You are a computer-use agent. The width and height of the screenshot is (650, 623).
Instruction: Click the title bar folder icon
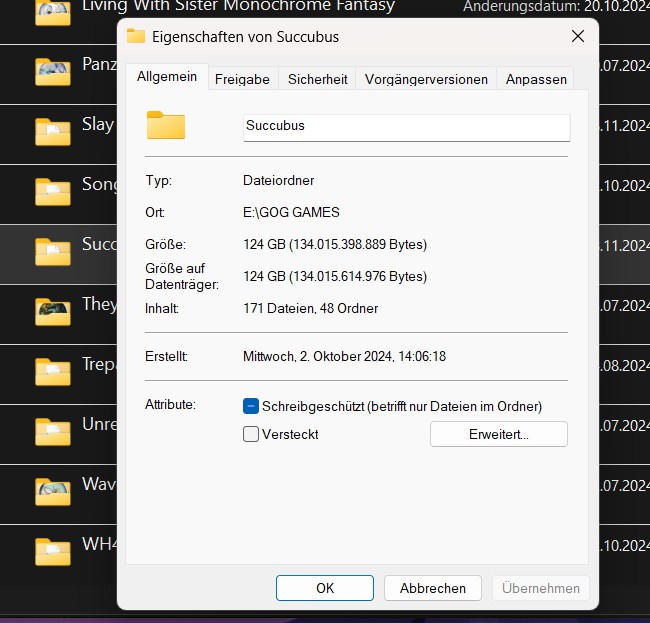(x=136, y=36)
